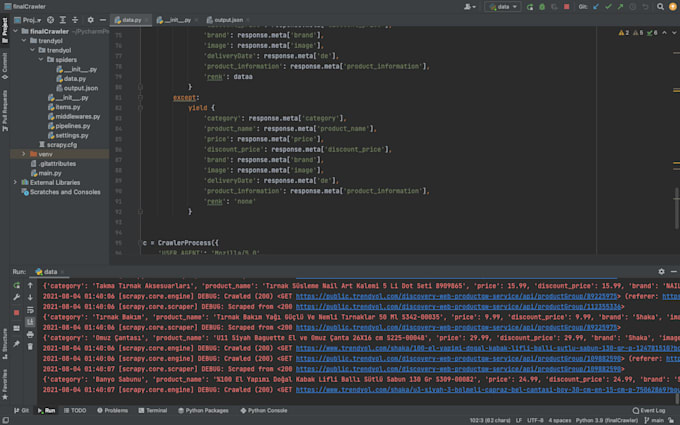The width and height of the screenshot is (680, 425).
Task: Toggle soft-wrap in Run console
Action: [x=30, y=310]
